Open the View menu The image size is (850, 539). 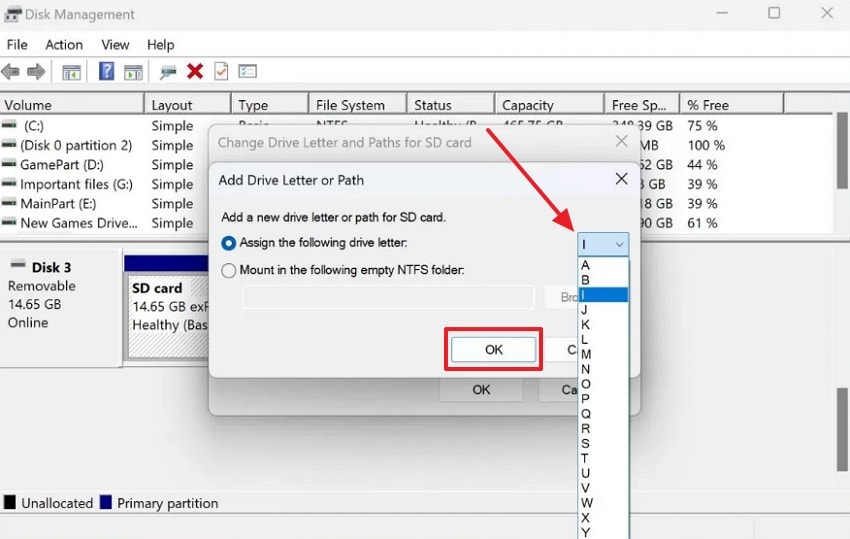click(x=115, y=45)
